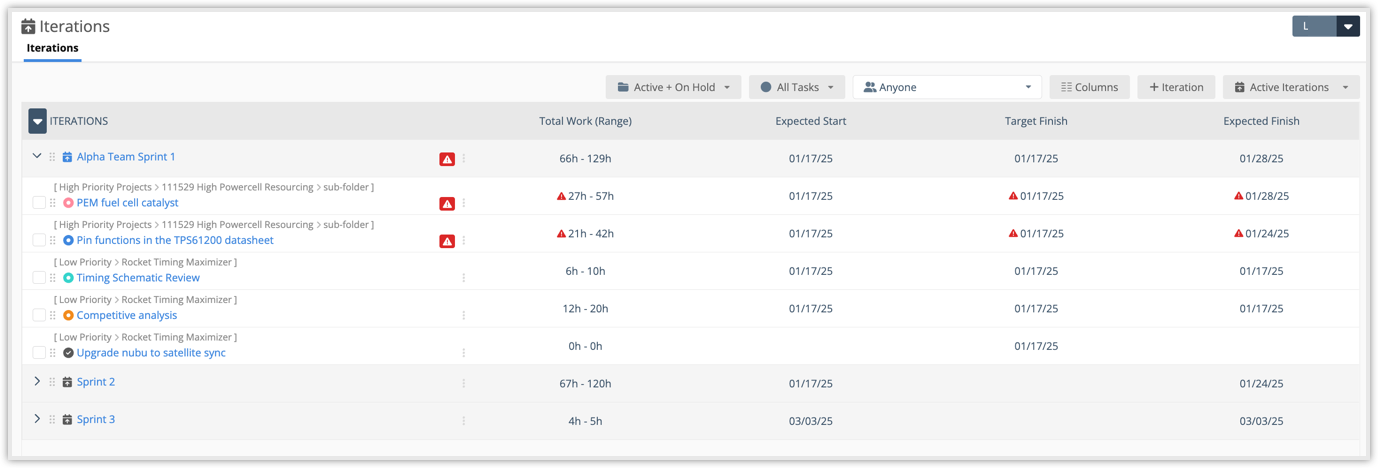Select the Iterations tab
The height and width of the screenshot is (468, 1378).
point(52,48)
